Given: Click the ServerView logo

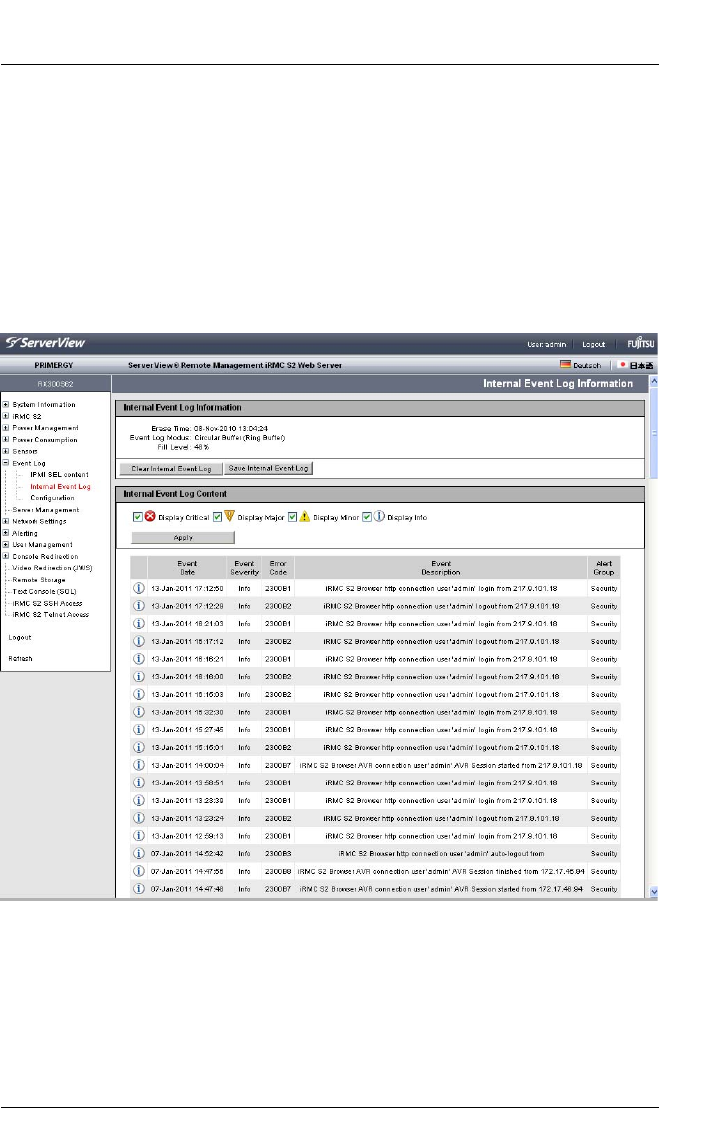Looking at the screenshot, I should click(46, 343).
